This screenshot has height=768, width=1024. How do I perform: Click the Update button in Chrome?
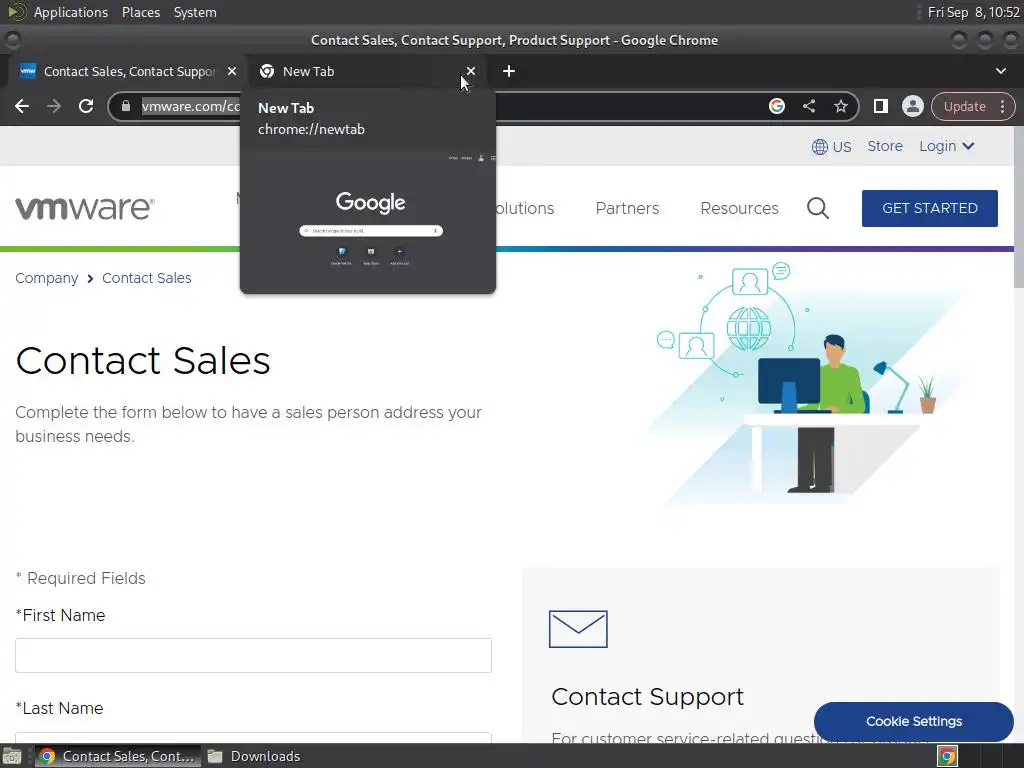pos(965,106)
